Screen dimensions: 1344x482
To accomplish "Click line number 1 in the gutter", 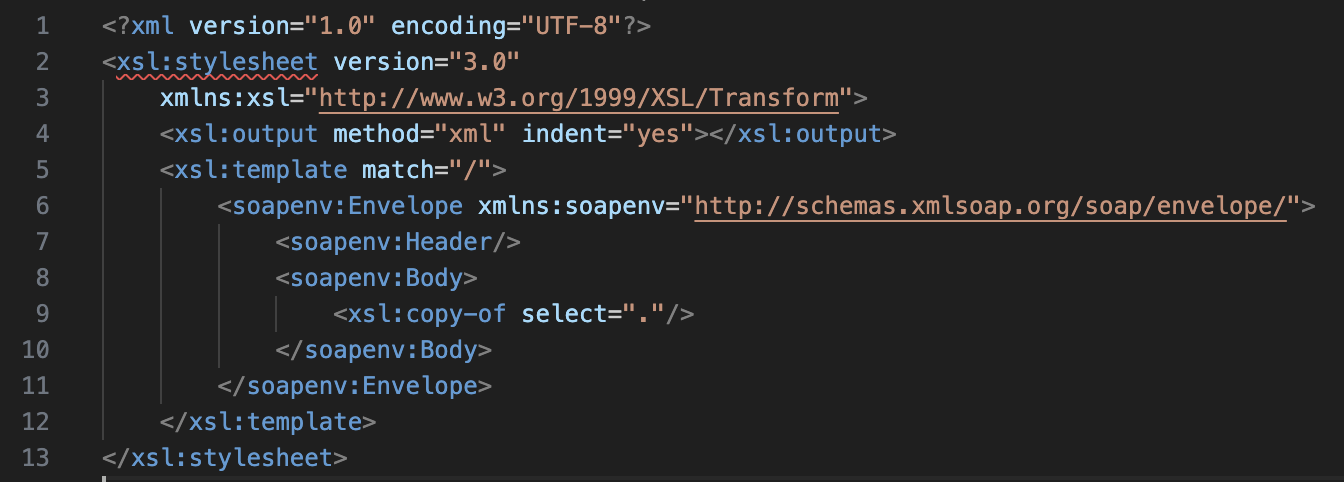I will 41,26.
